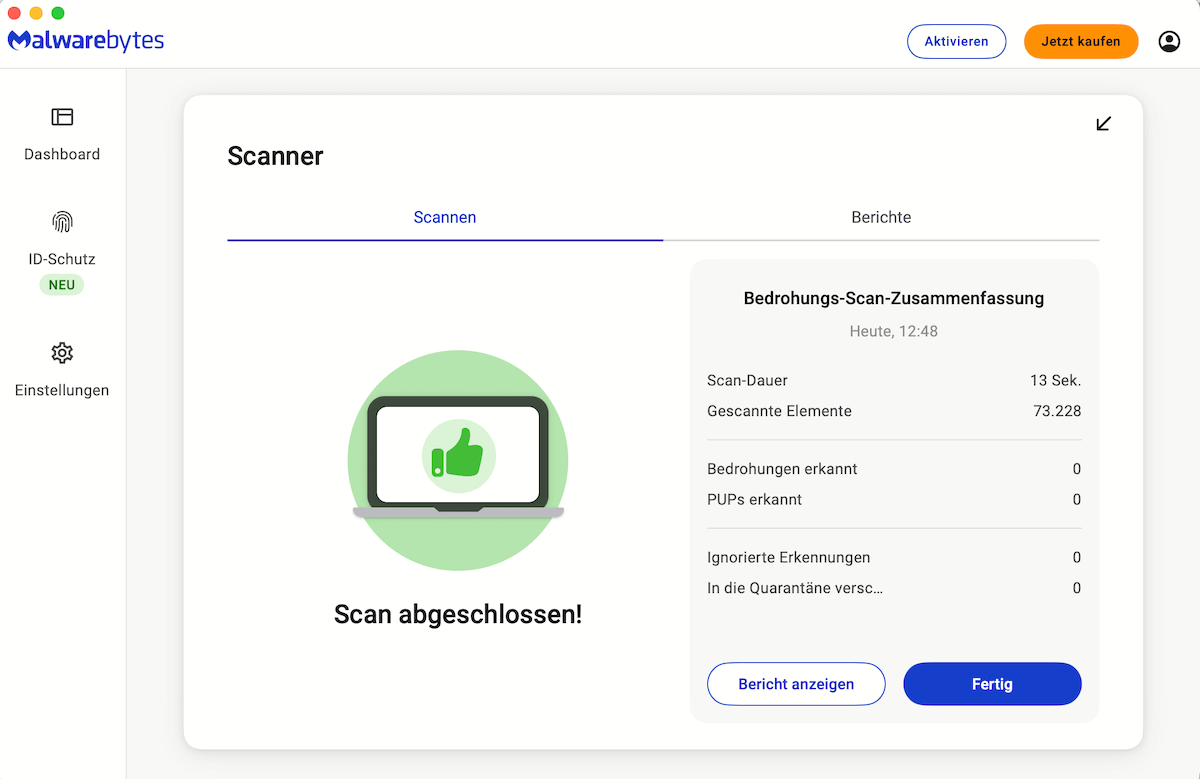Close the window using the red button
The height and width of the screenshot is (779, 1200).
click(14, 13)
